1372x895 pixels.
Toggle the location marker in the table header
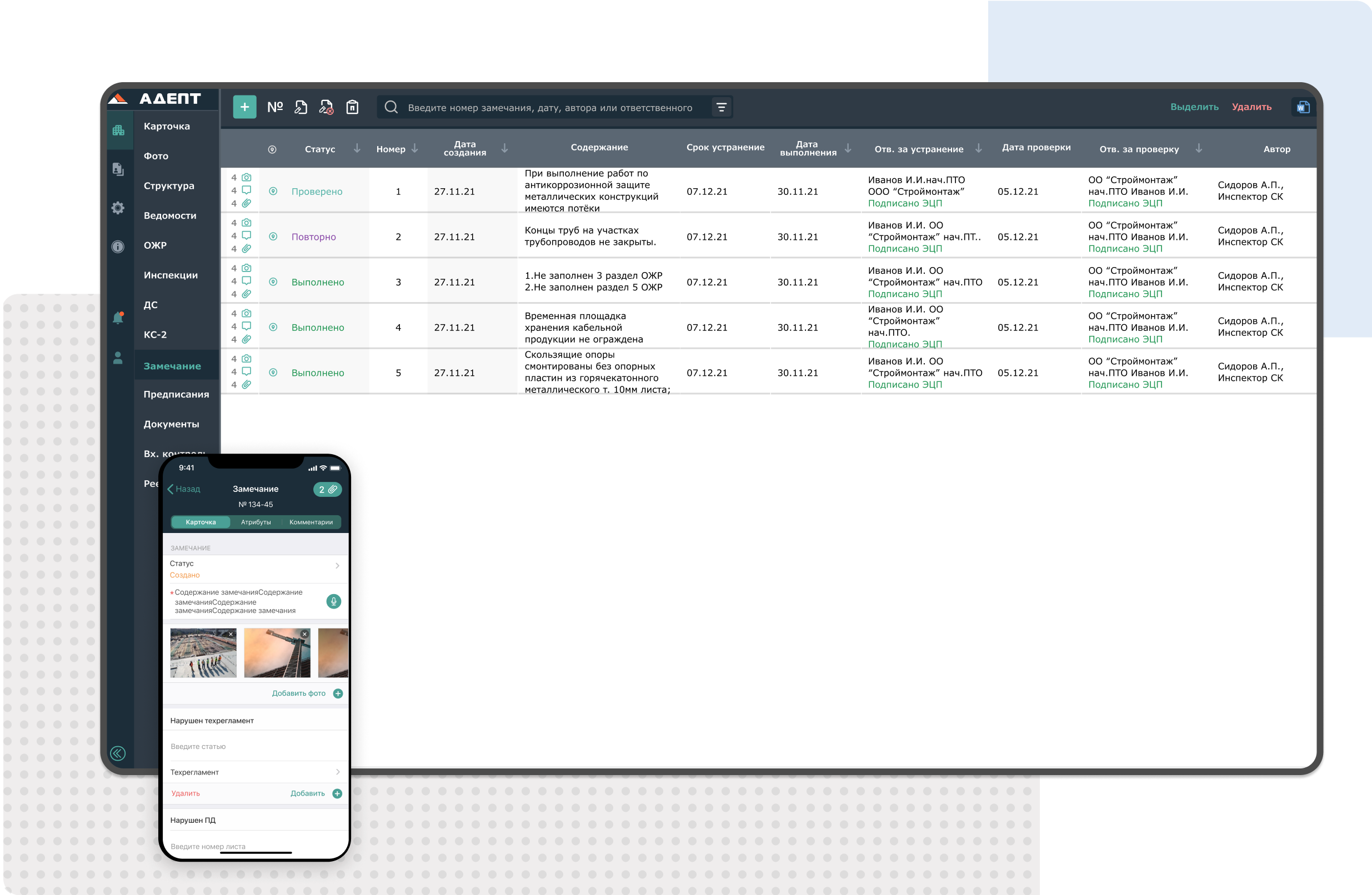[x=272, y=150]
